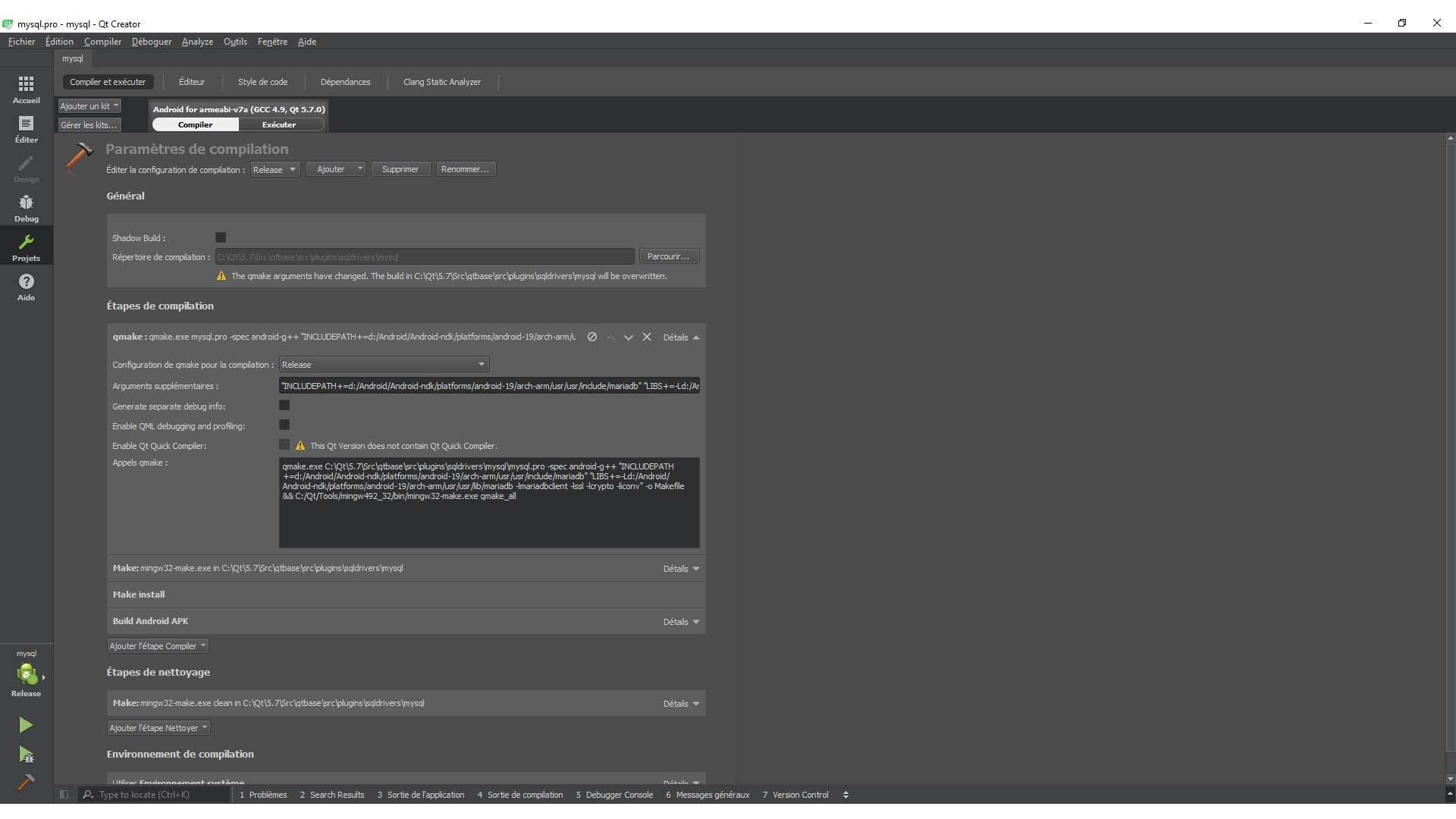
Task: Open Messages généraux pane
Action: tap(708, 795)
